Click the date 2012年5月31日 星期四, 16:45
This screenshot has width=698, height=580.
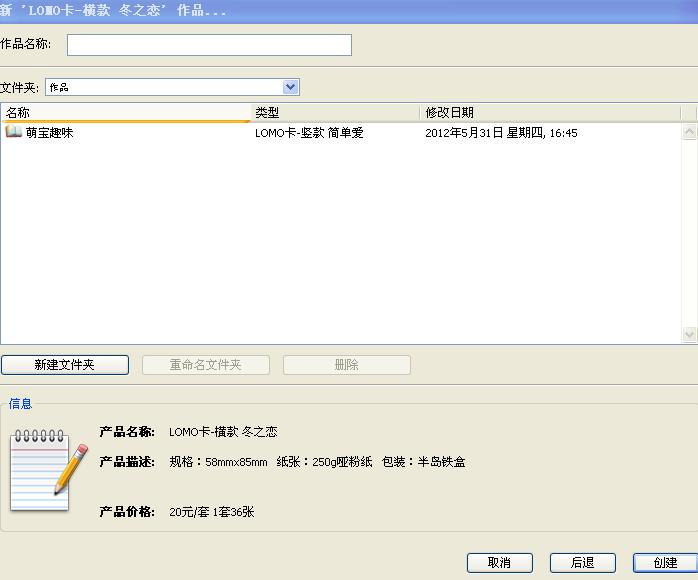pyautogui.click(x=501, y=133)
